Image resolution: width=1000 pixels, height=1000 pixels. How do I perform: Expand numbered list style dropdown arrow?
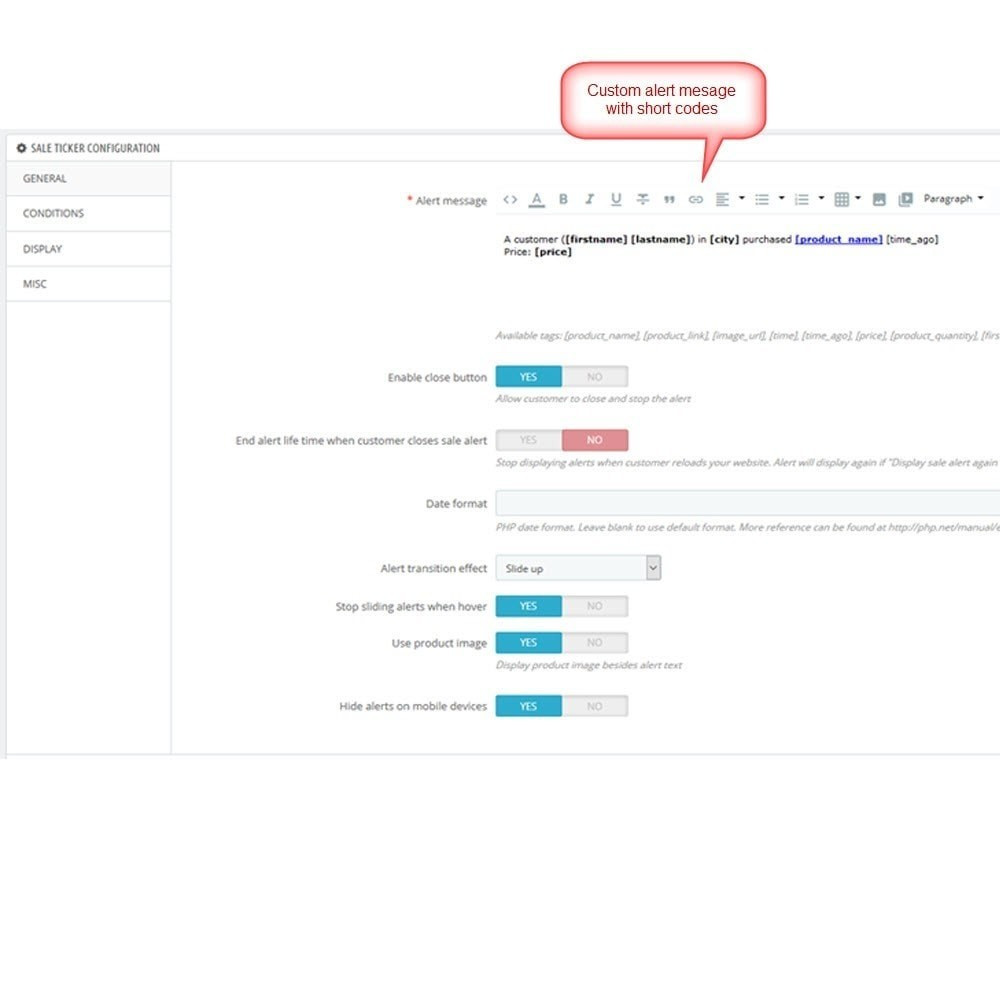[x=821, y=198]
